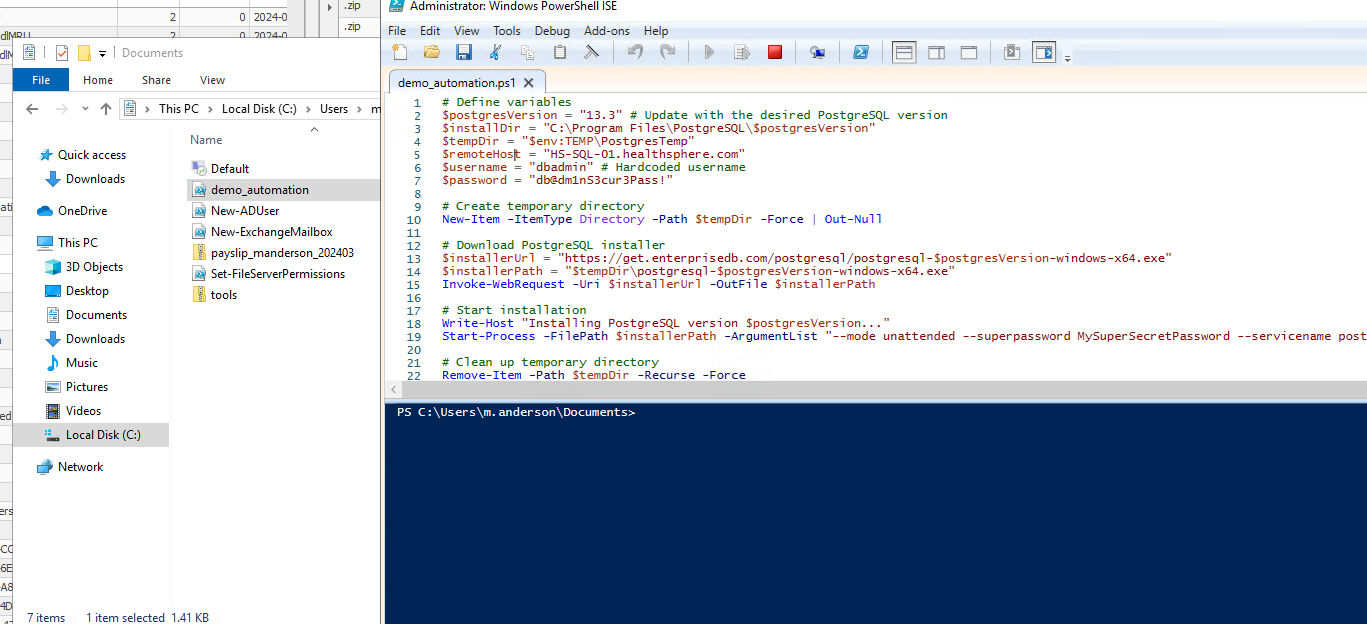This screenshot has height=624, width=1367.
Task: Save the script using the Save icon
Action: click(464, 52)
